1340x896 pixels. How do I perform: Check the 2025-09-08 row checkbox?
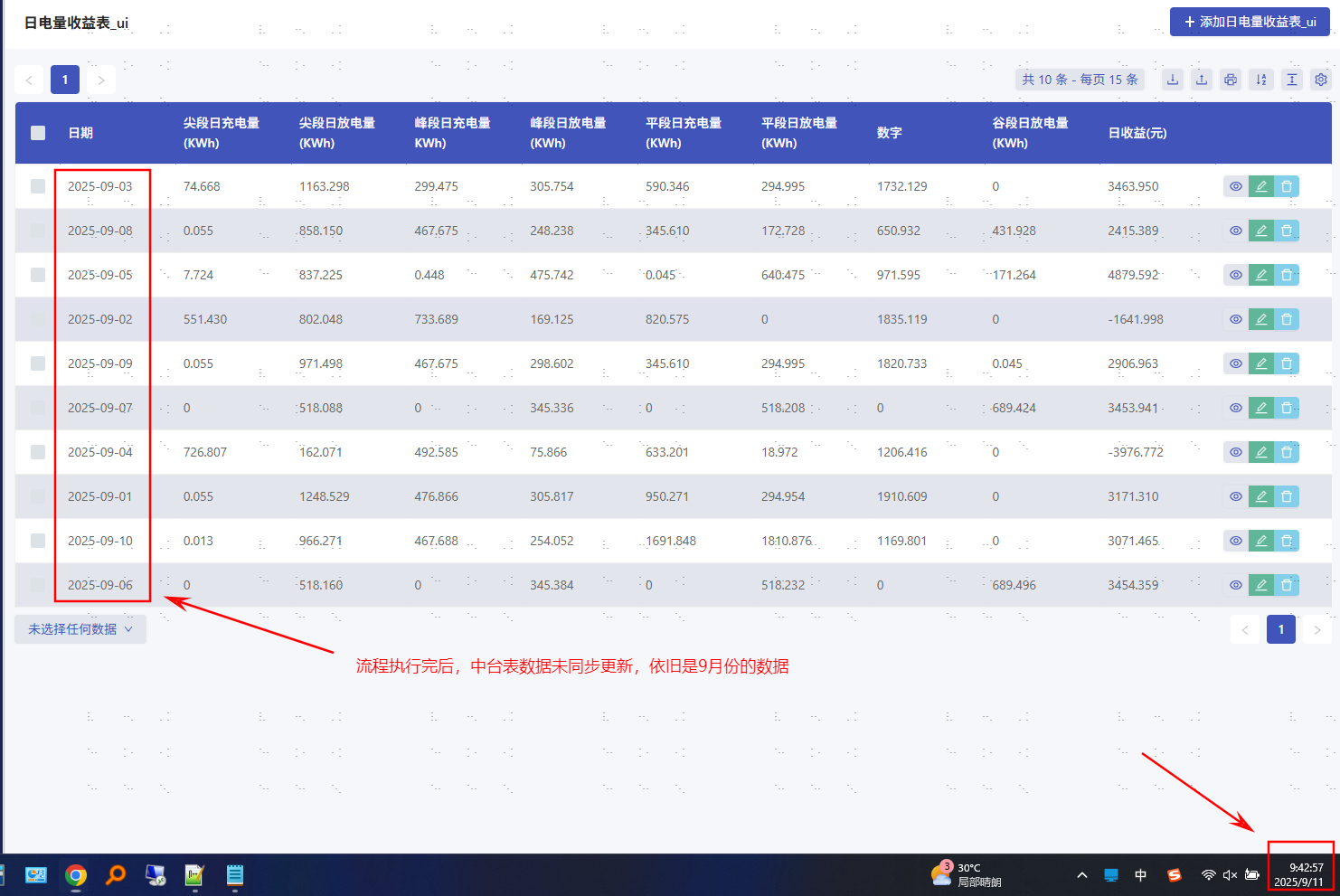38,231
